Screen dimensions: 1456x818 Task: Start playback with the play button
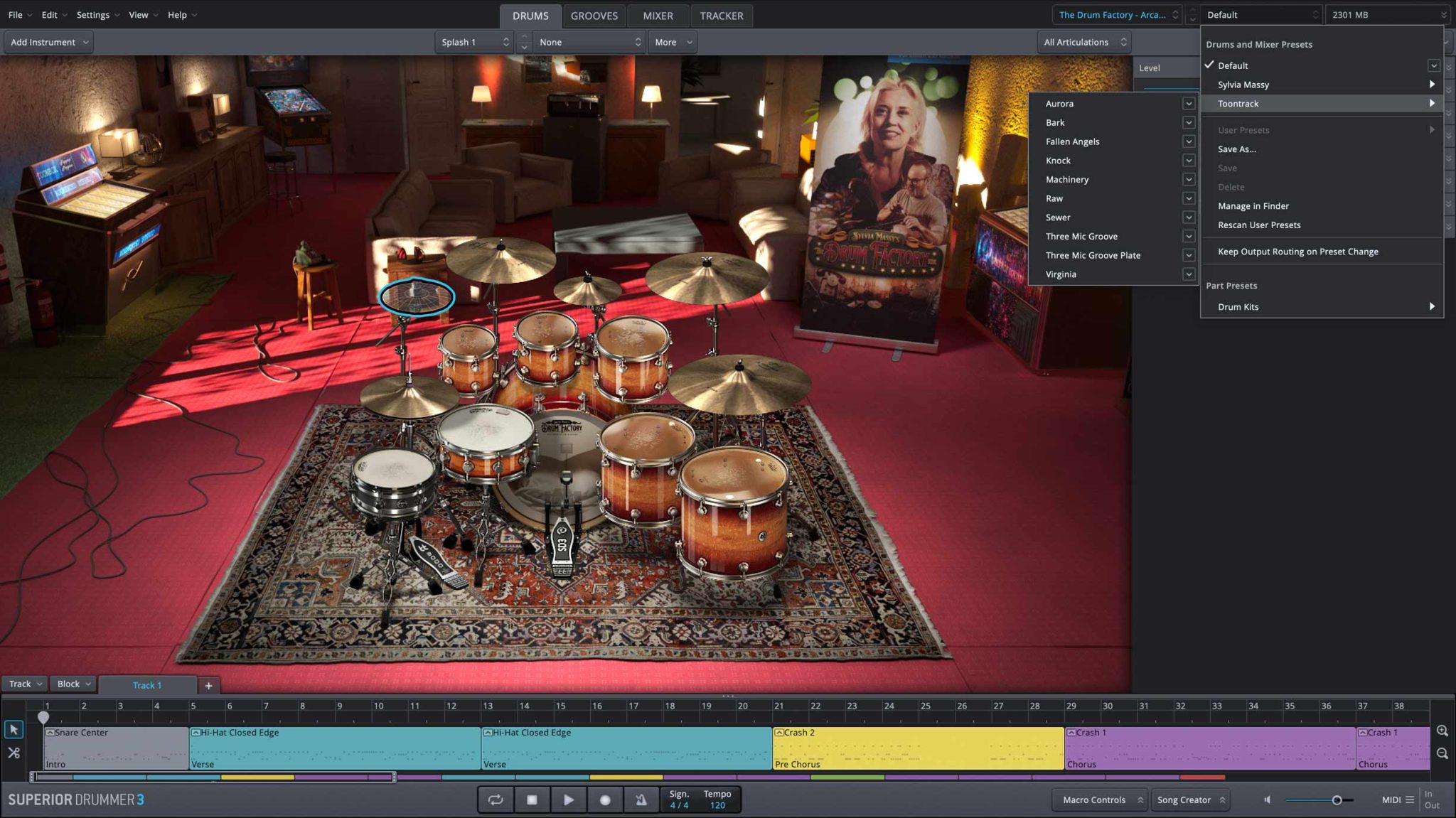click(x=568, y=800)
